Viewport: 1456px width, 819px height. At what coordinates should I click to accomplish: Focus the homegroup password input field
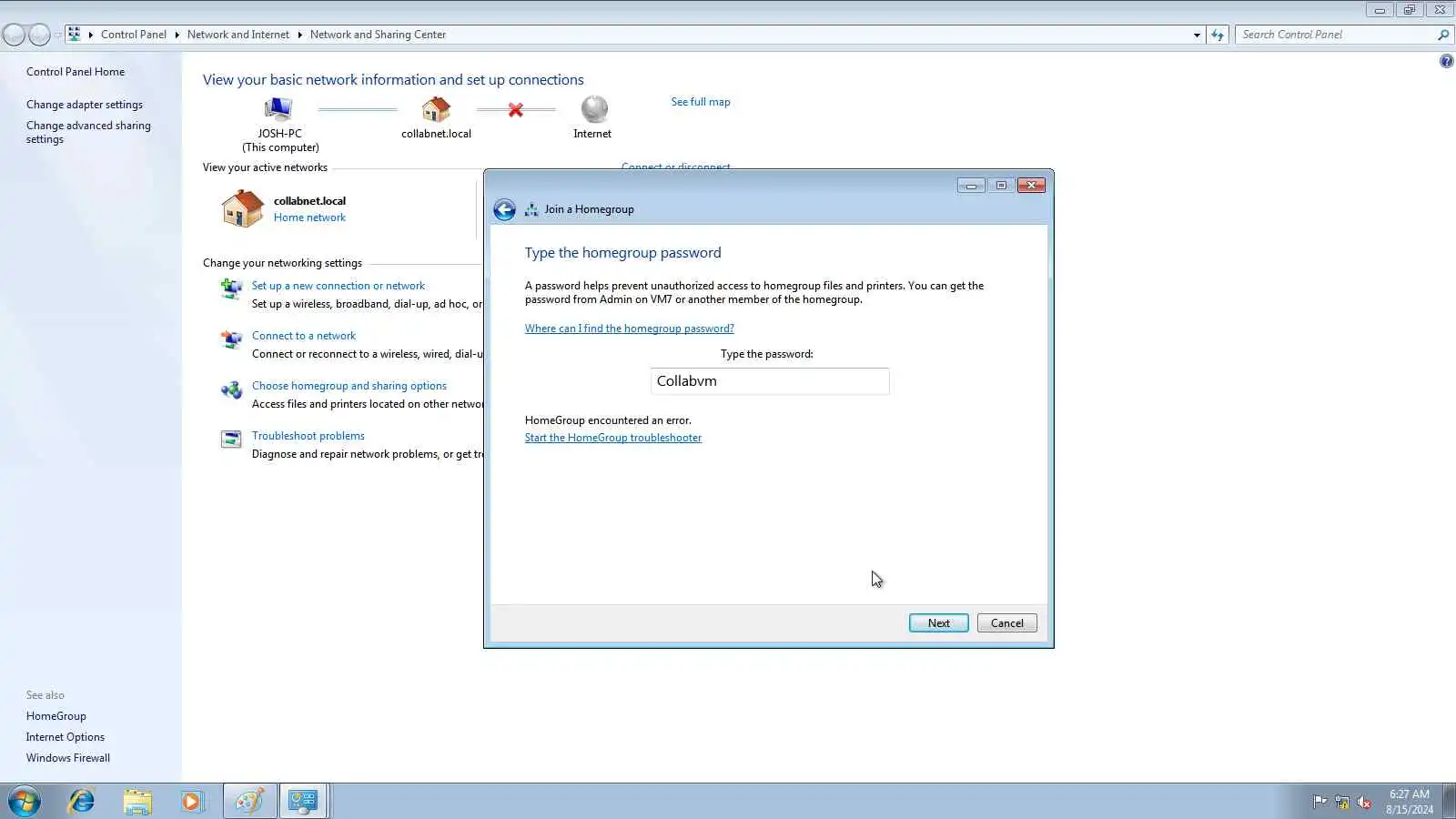pyautogui.click(x=770, y=381)
